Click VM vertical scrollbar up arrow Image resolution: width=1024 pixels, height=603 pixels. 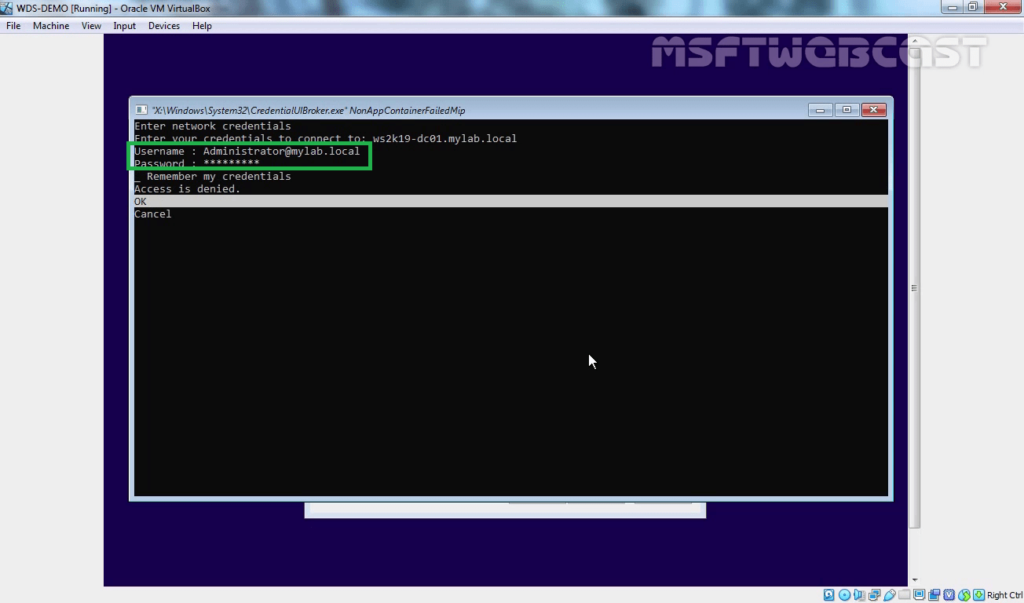tap(914, 41)
